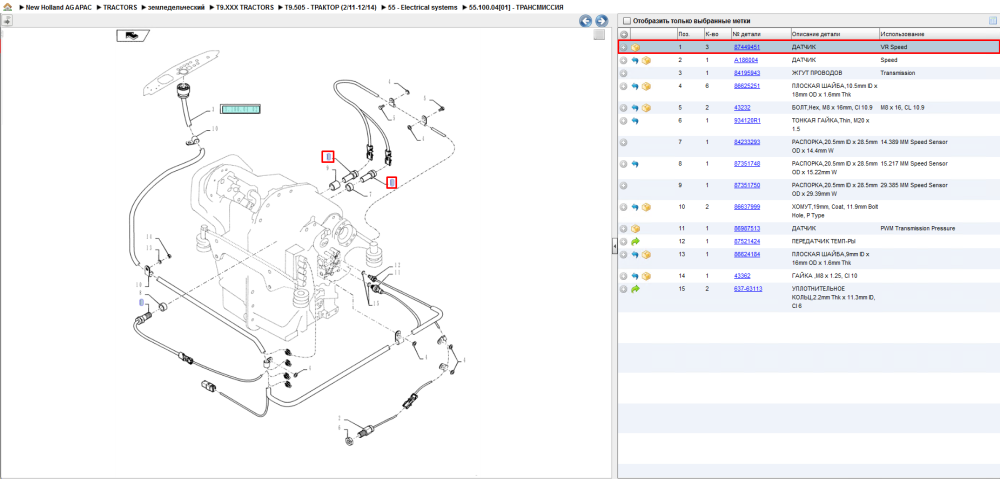
Task: Click the pin panel icon above diagram
Action: (7, 20)
